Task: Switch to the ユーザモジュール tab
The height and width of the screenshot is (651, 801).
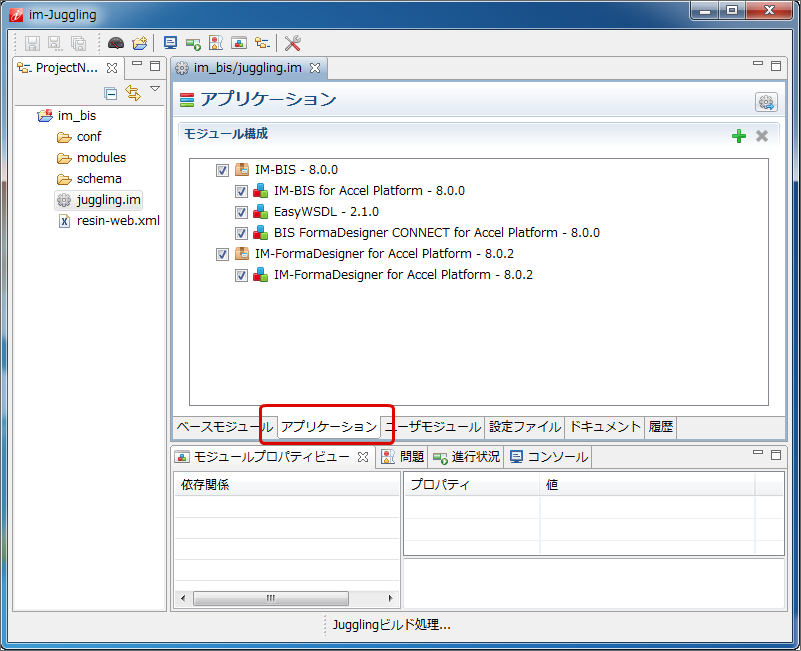Action: [x=433, y=427]
